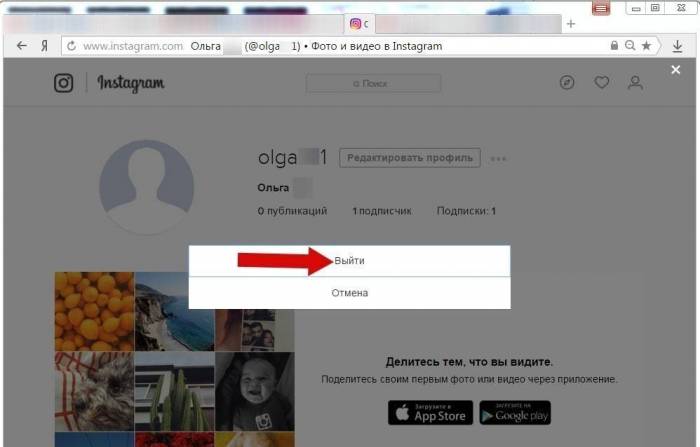Viewport: 700px width, 447px height.
Task: Select the 'Выйти' log out option
Action: tap(350, 260)
